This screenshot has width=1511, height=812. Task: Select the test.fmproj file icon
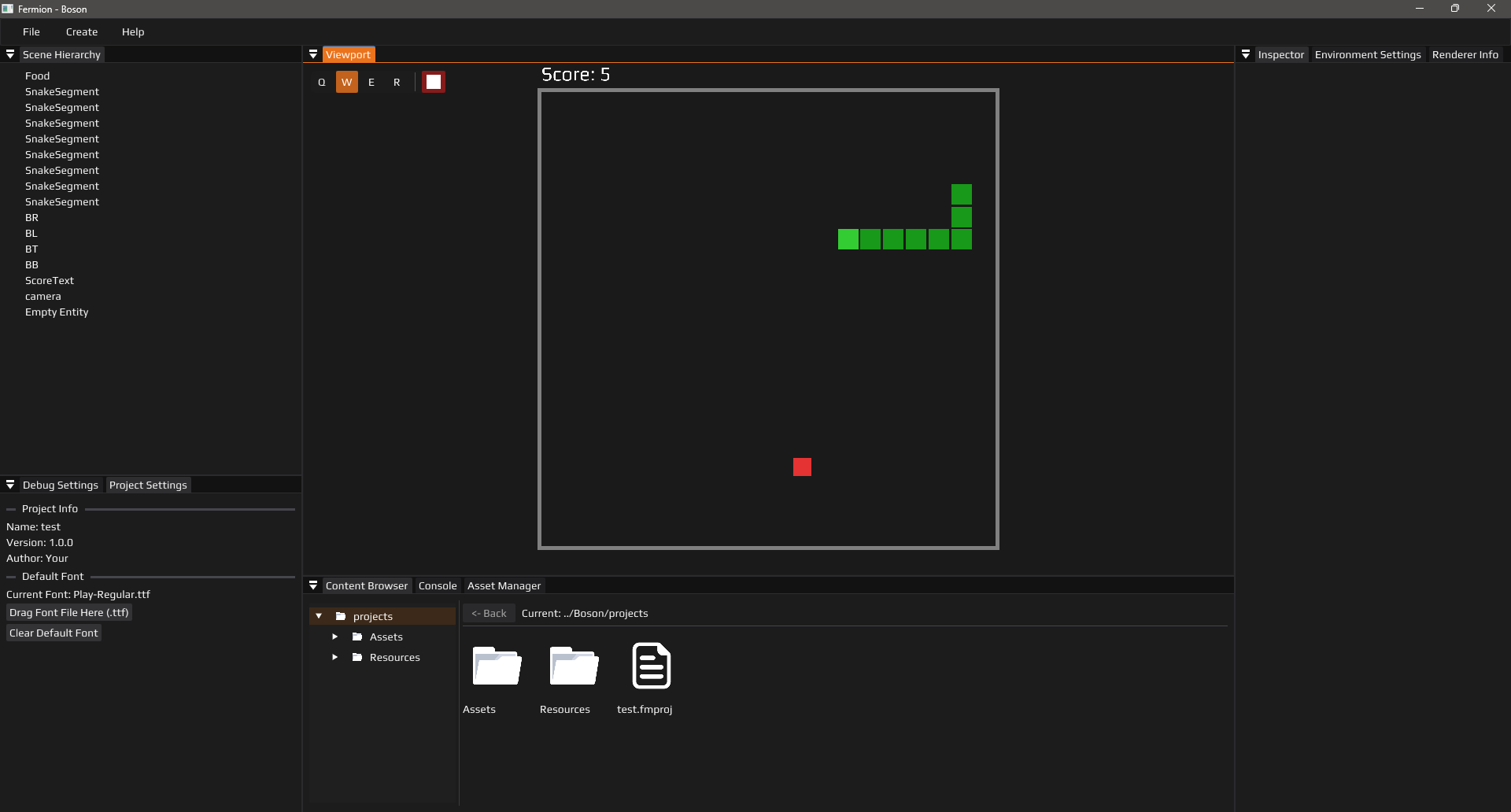pos(651,666)
